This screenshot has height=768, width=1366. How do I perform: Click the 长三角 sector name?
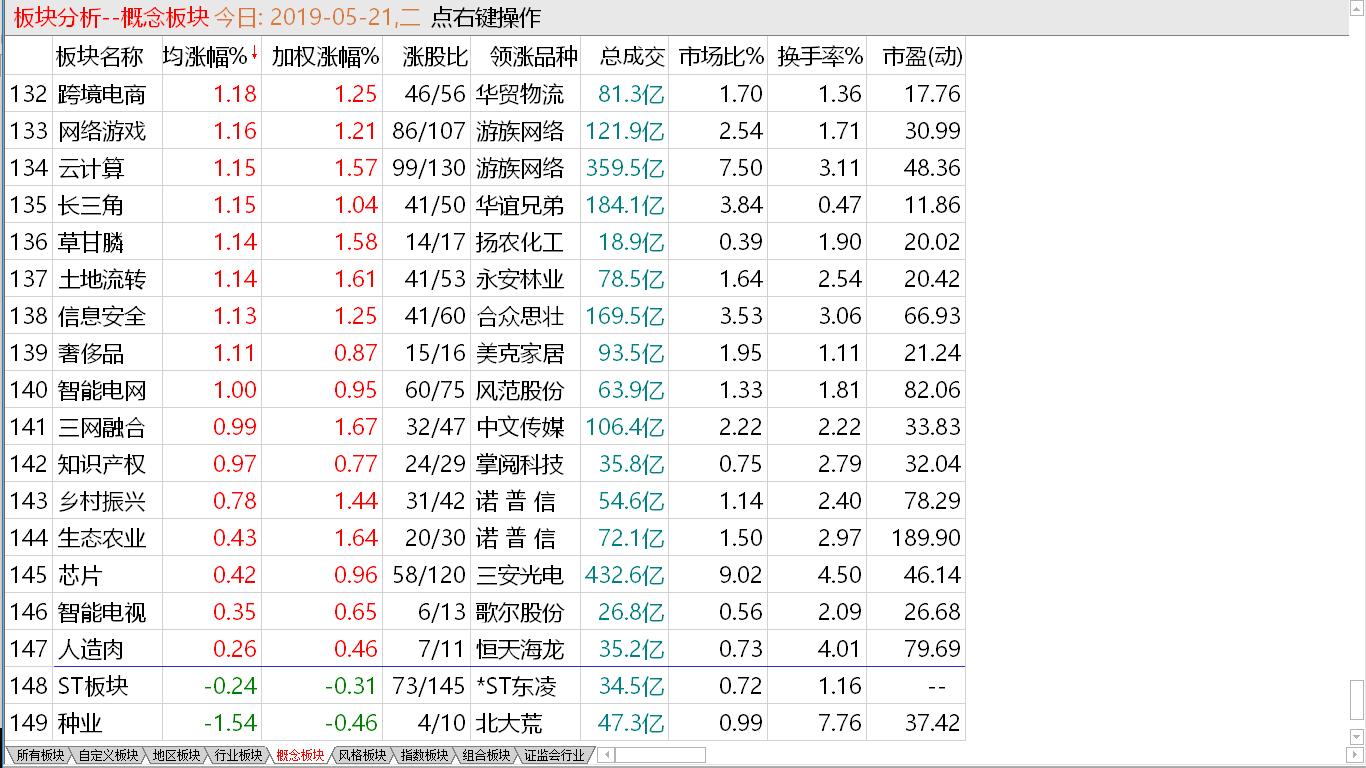click(91, 205)
